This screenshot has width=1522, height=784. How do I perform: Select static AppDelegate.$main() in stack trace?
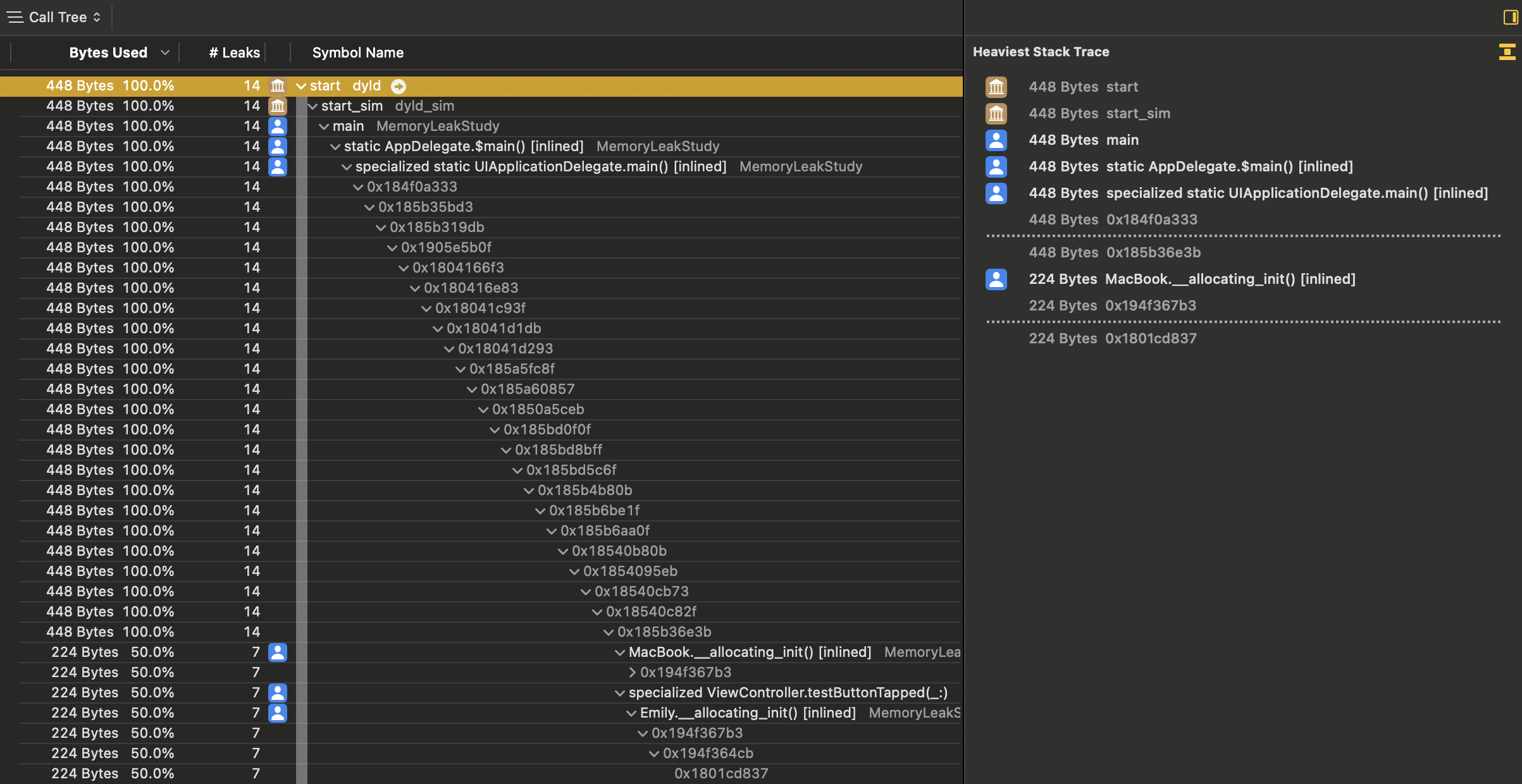(1229, 167)
